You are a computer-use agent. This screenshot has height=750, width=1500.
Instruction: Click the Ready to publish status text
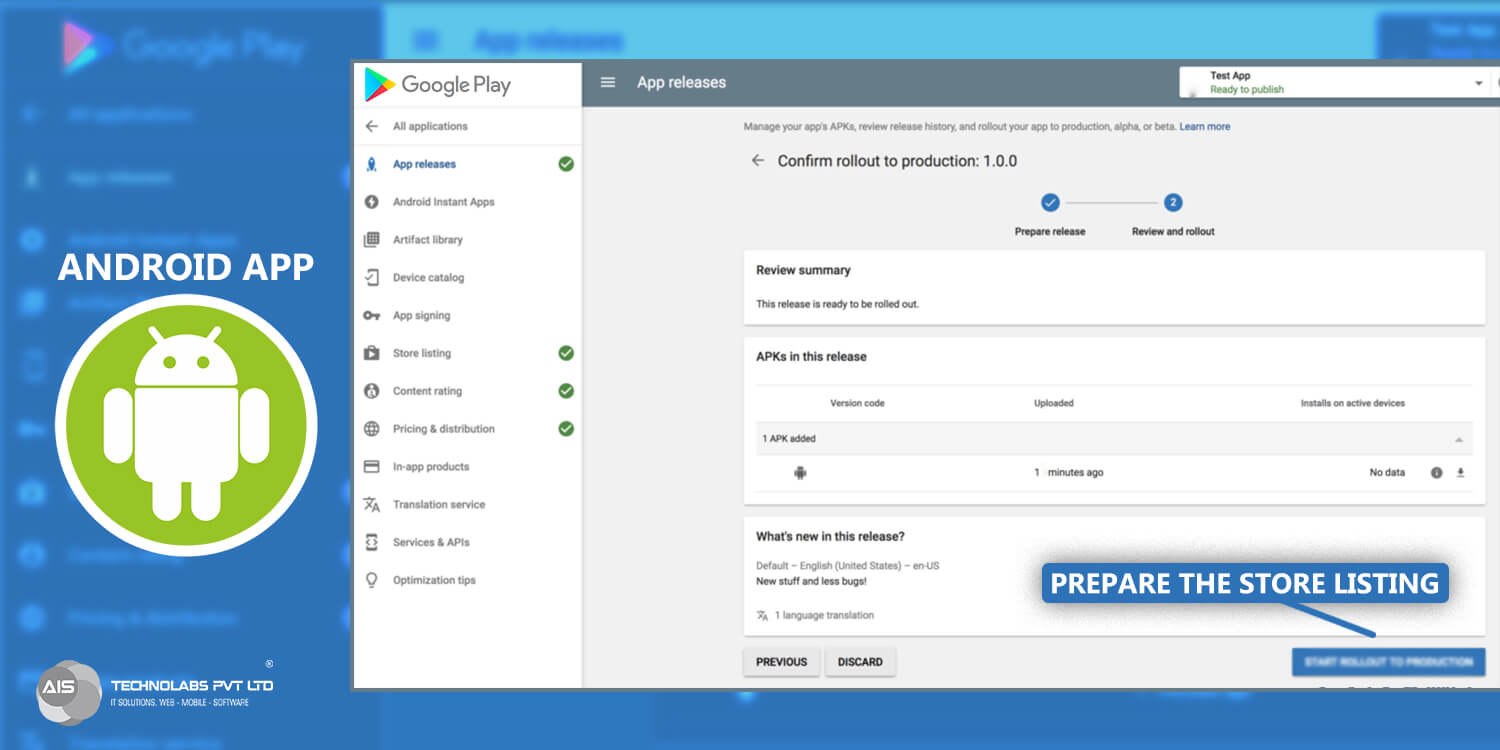point(1247,90)
